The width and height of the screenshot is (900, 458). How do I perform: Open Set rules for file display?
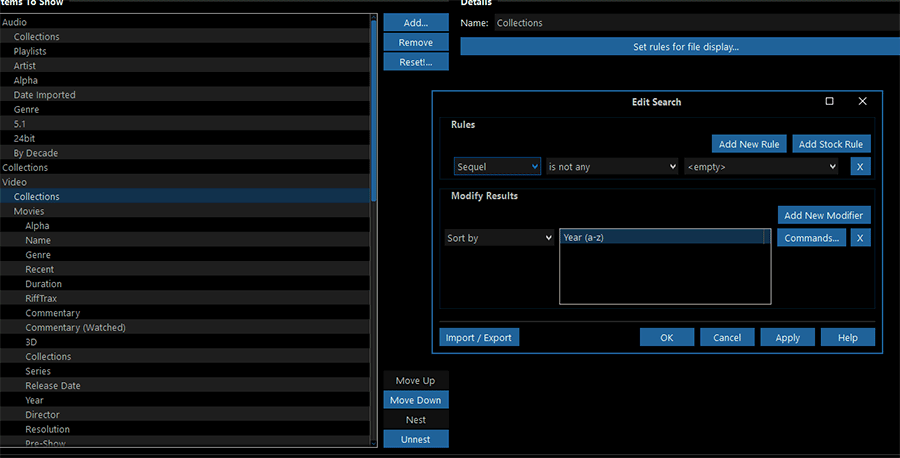click(680, 46)
